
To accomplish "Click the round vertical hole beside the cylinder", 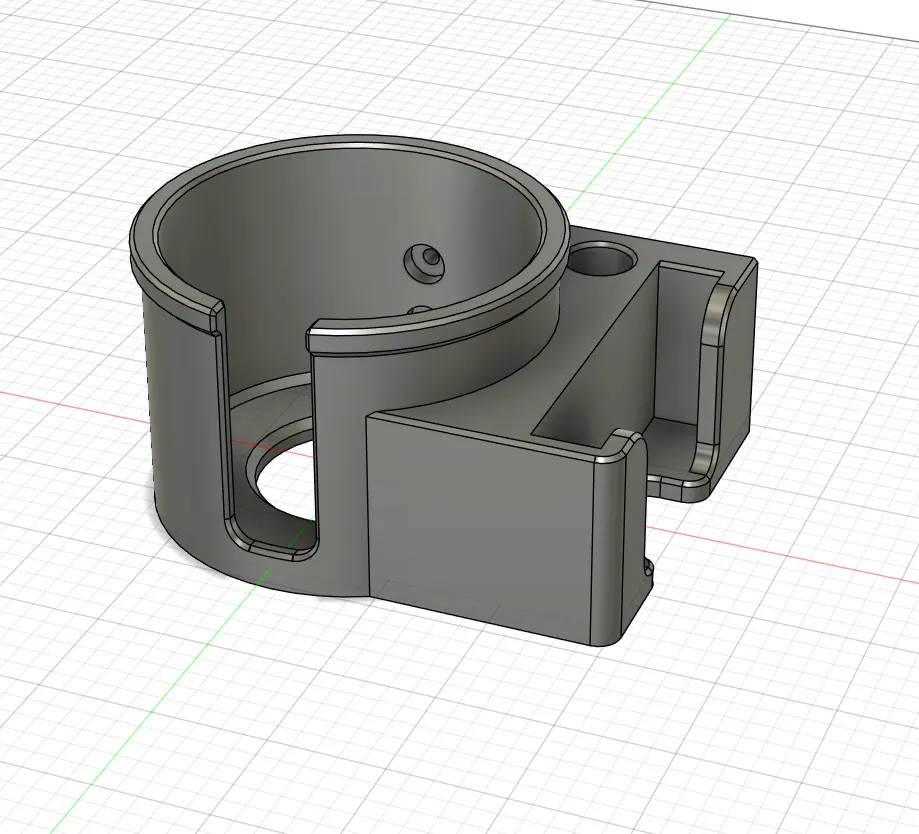I will pyautogui.click(x=603, y=261).
